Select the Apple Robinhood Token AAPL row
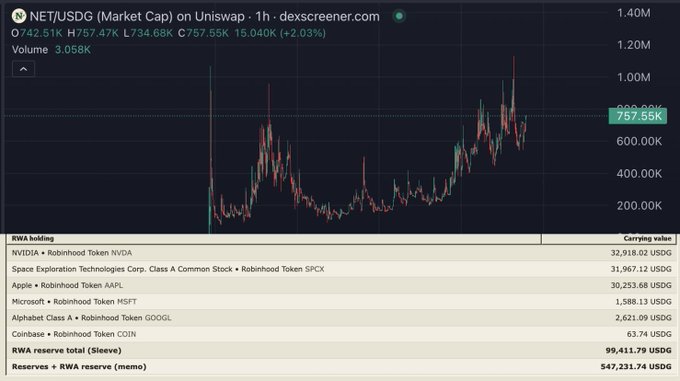The height and width of the screenshot is (381, 680). click(341, 285)
